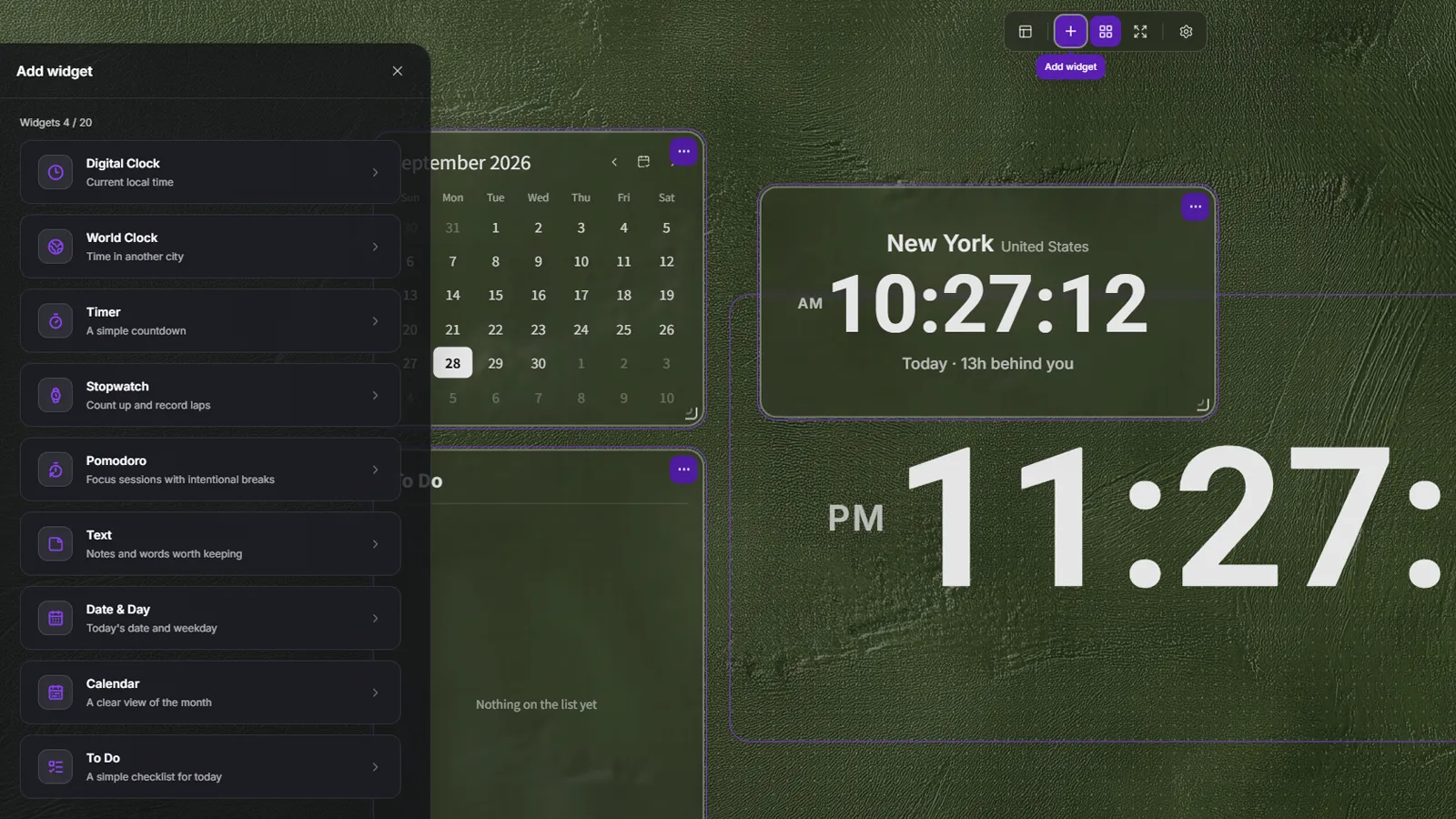Choose Stopwatch count up widget
1456x819 pixels.
click(x=210, y=395)
